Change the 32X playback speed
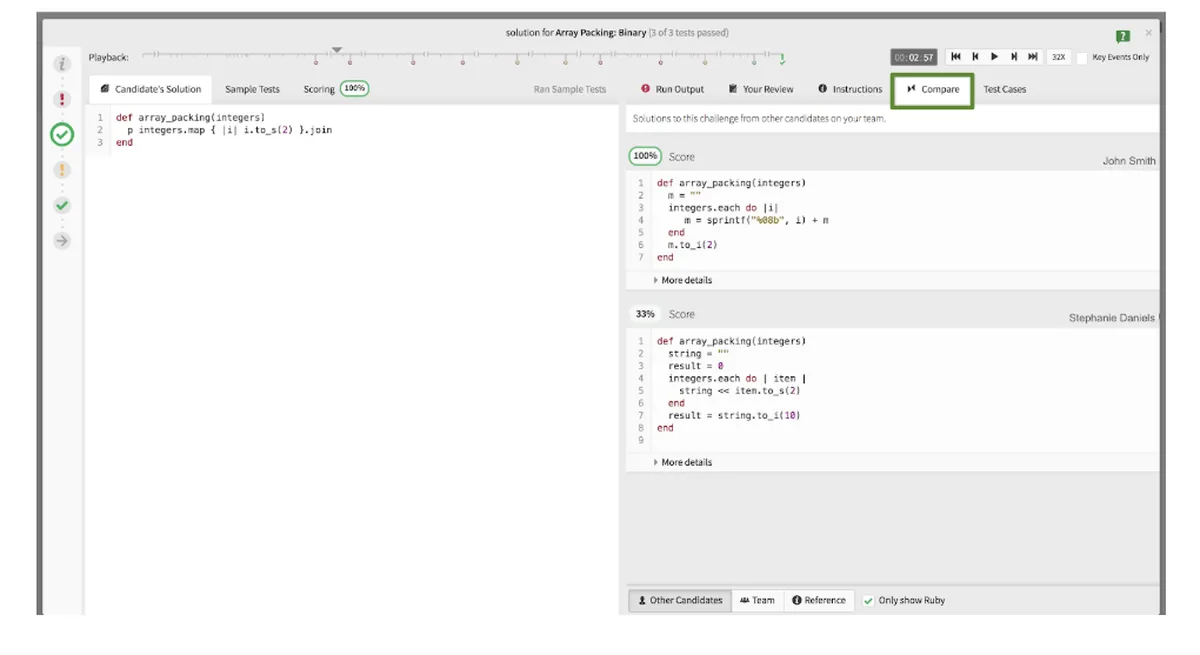The height and width of the screenshot is (655, 1200). pyautogui.click(x=1058, y=57)
